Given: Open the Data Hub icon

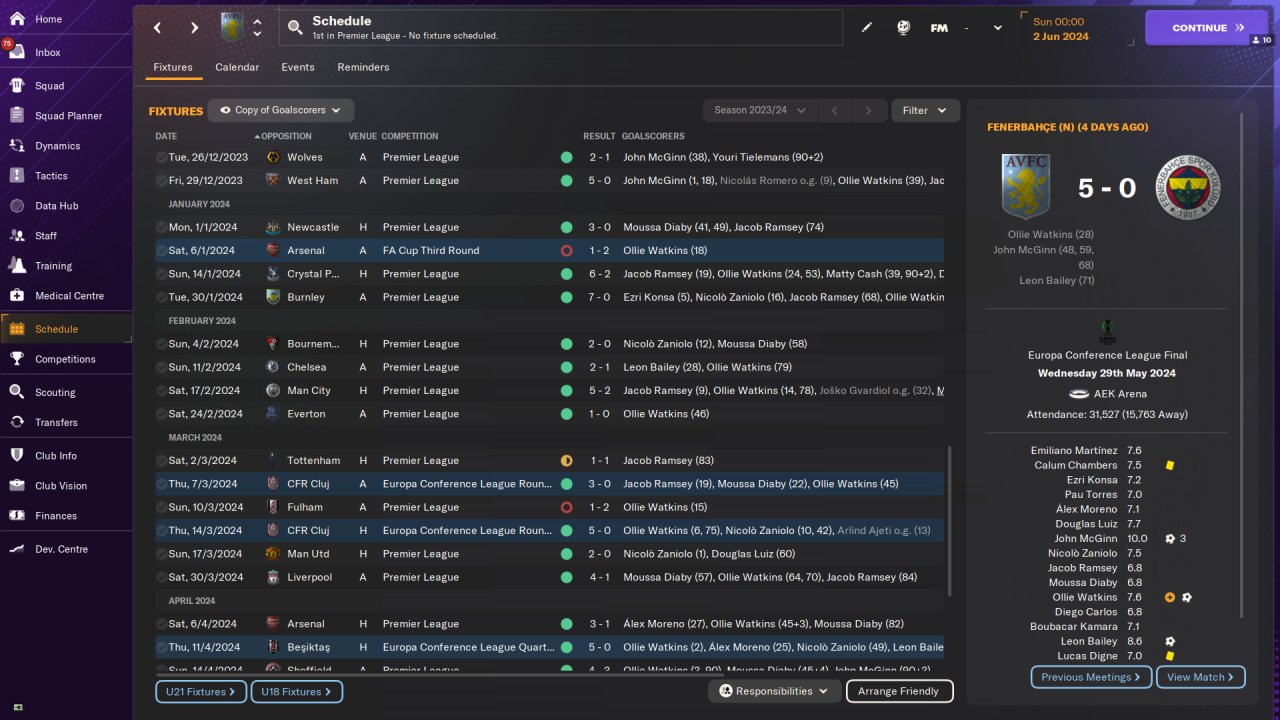Looking at the screenshot, I should pyautogui.click(x=17, y=206).
